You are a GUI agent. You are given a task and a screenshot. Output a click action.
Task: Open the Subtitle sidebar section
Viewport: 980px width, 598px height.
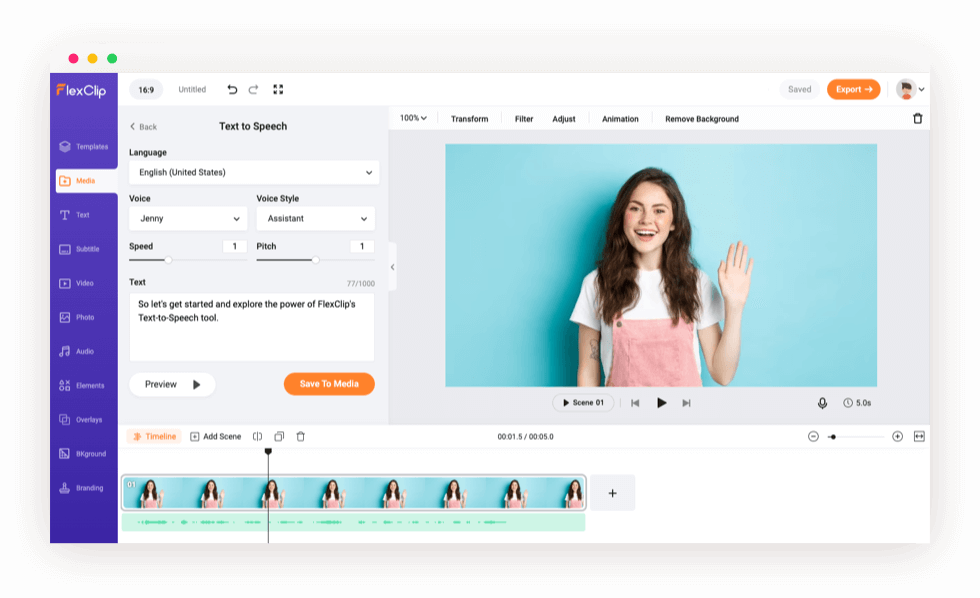79,249
